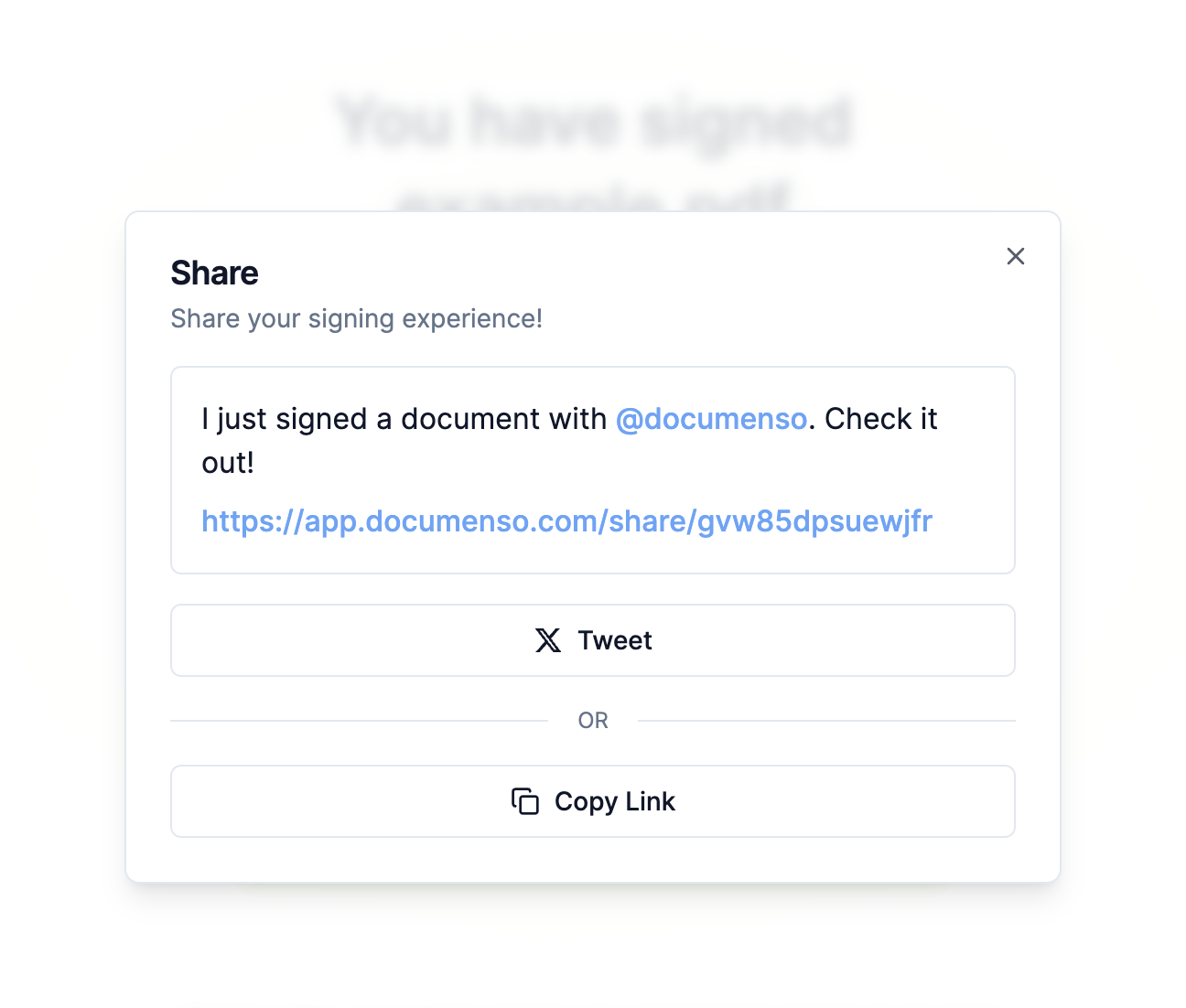This screenshot has height=1008, width=1186.
Task: Open the app.documenso.com share link
Action: click(x=566, y=520)
